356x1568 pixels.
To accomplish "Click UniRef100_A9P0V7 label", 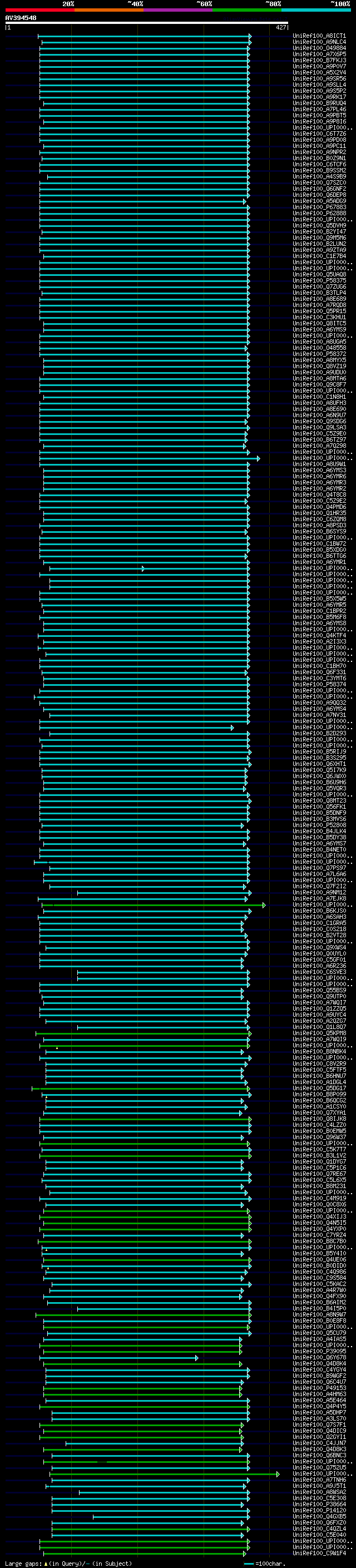I will (x=319, y=66).
